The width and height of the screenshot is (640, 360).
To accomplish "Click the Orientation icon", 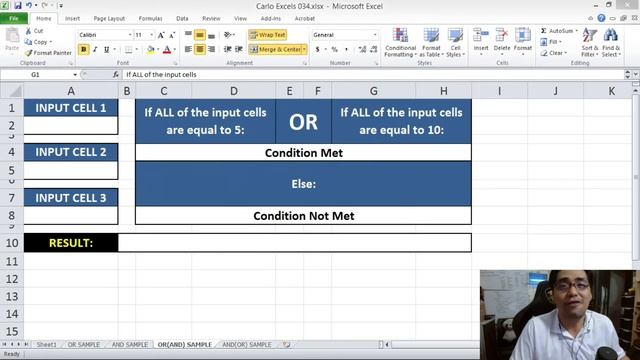I will pos(228,35).
